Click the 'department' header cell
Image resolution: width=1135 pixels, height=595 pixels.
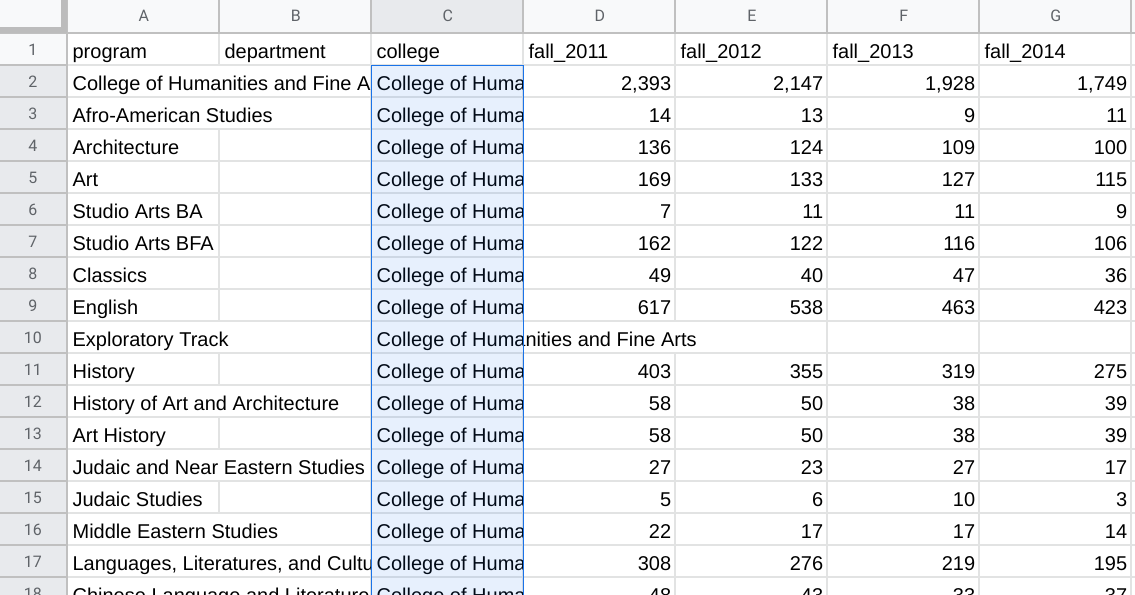pyautogui.click(x=294, y=51)
